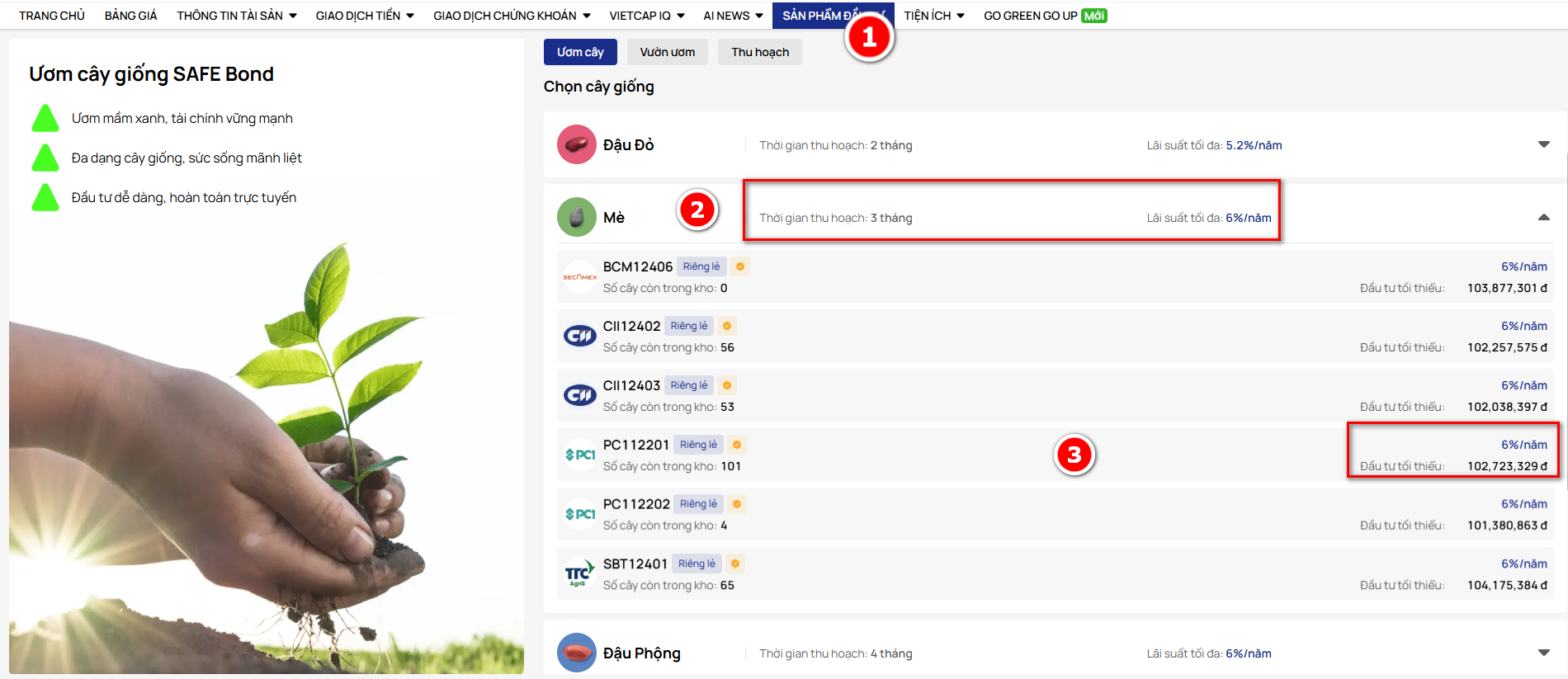Click the Riêng lẻ tag on BCM12406
Screen dimensions: 1568x679
(x=701, y=266)
